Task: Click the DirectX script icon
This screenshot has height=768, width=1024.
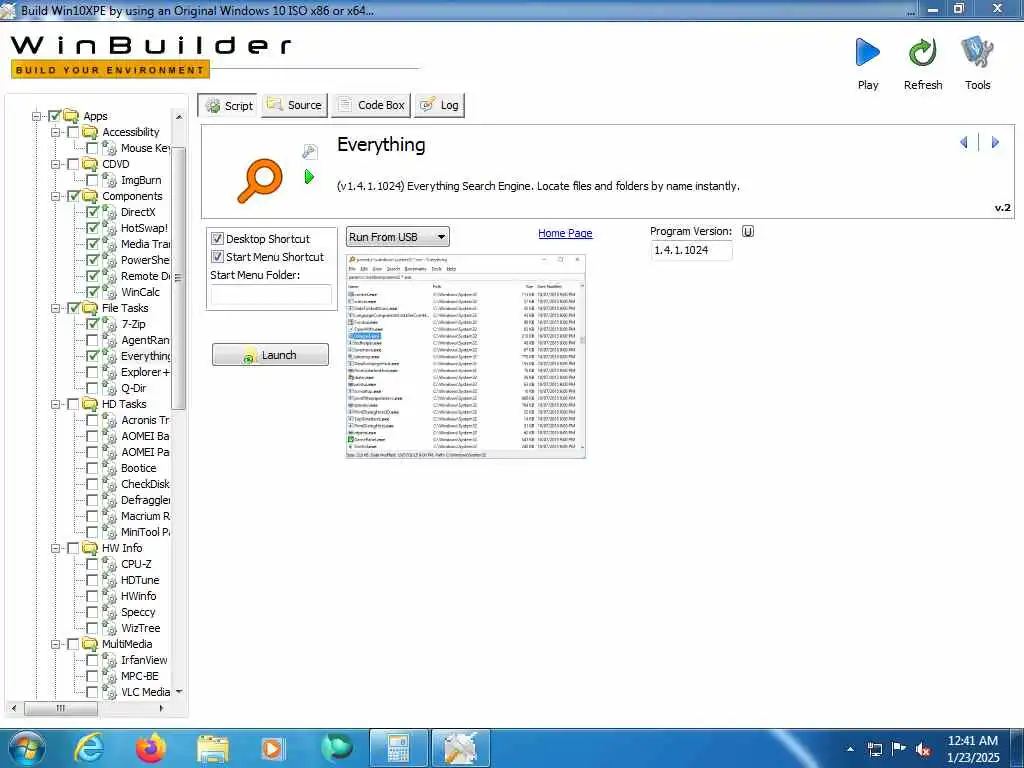Action: click(110, 212)
